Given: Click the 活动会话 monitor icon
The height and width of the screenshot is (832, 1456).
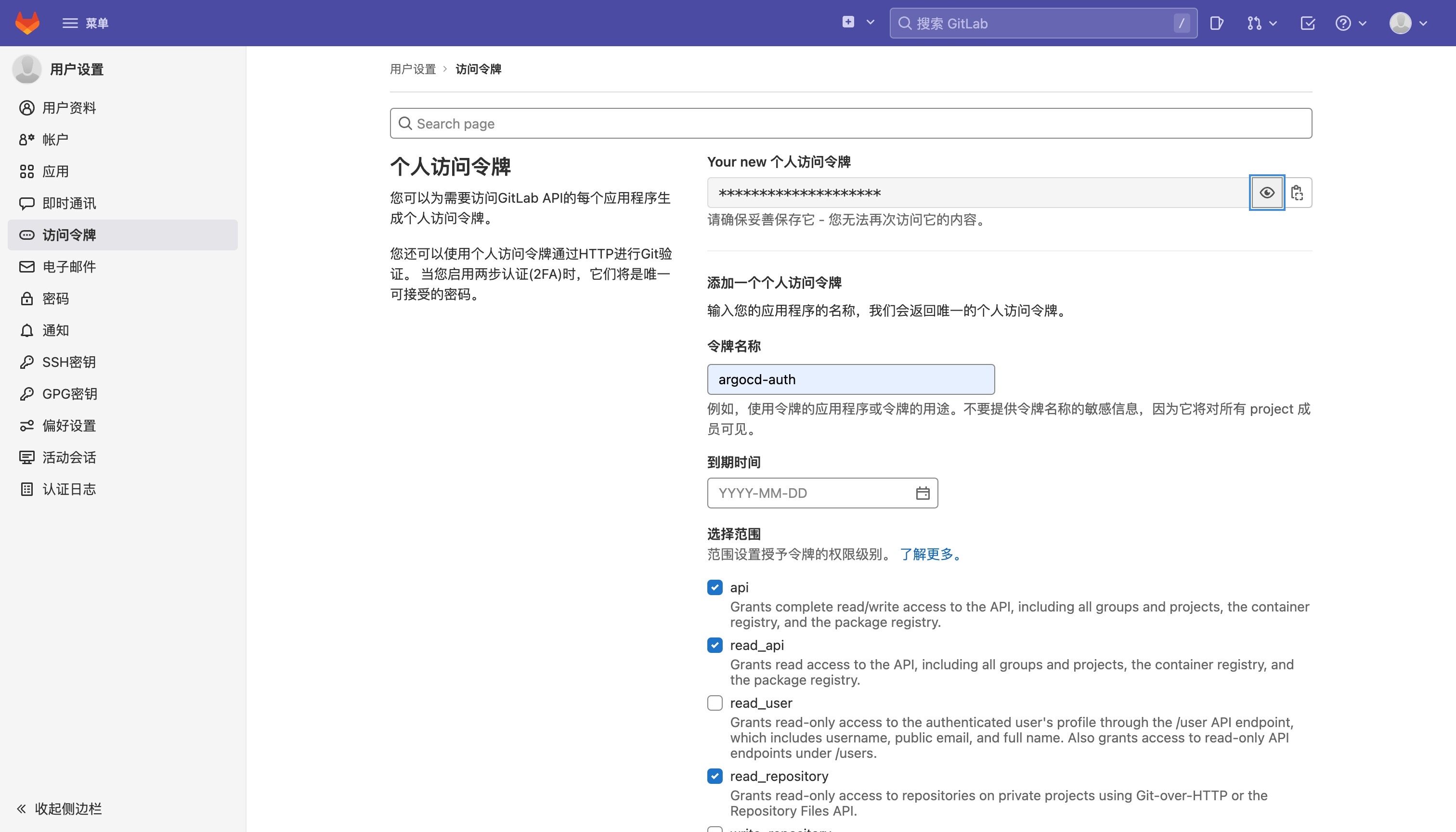Looking at the screenshot, I should pyautogui.click(x=26, y=457).
